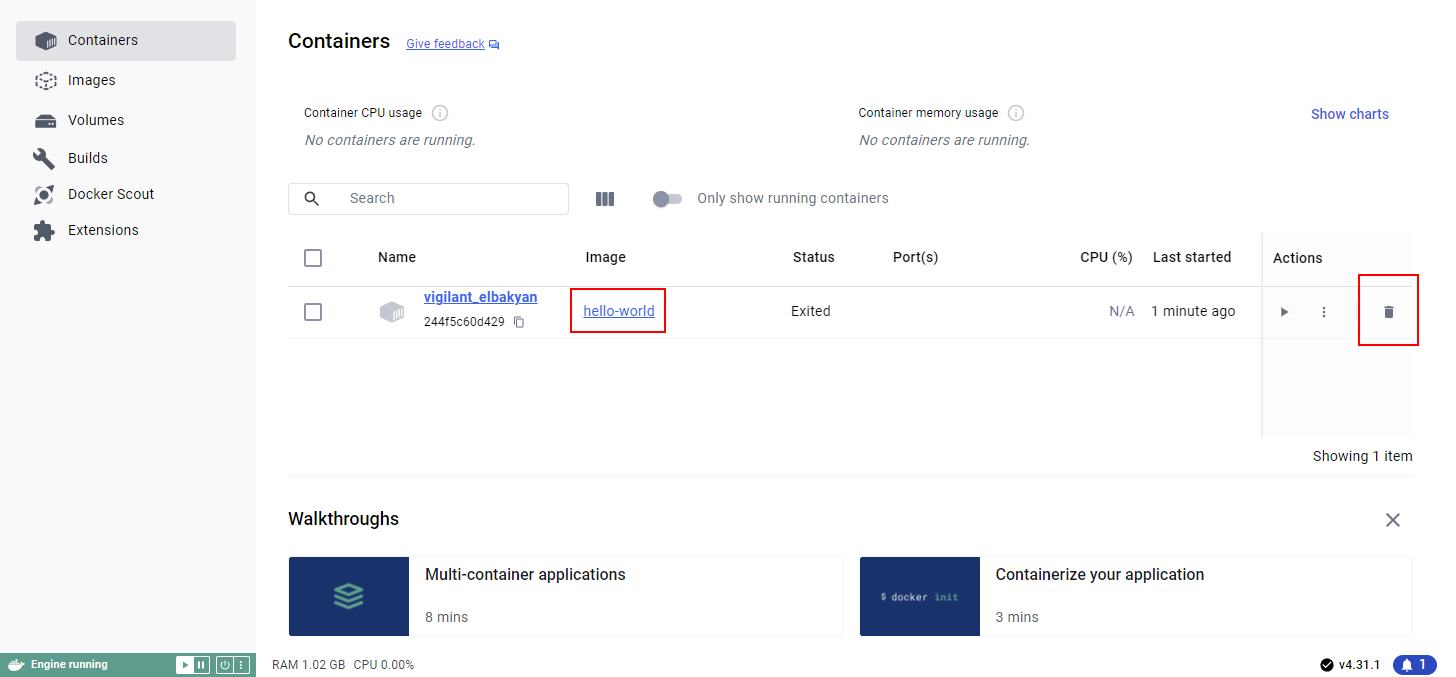
Task: Delete the vigilant_elbakyan container with trash icon
Action: click(x=1388, y=312)
